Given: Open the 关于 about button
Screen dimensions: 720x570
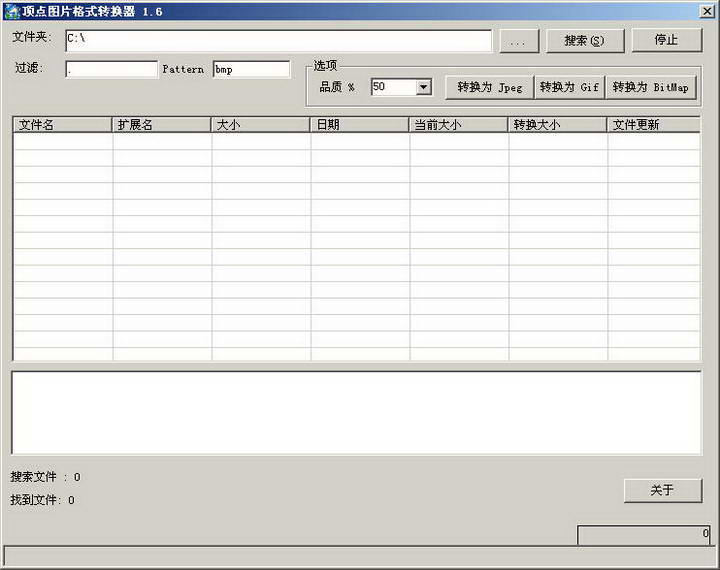Looking at the screenshot, I should pyautogui.click(x=662, y=490).
